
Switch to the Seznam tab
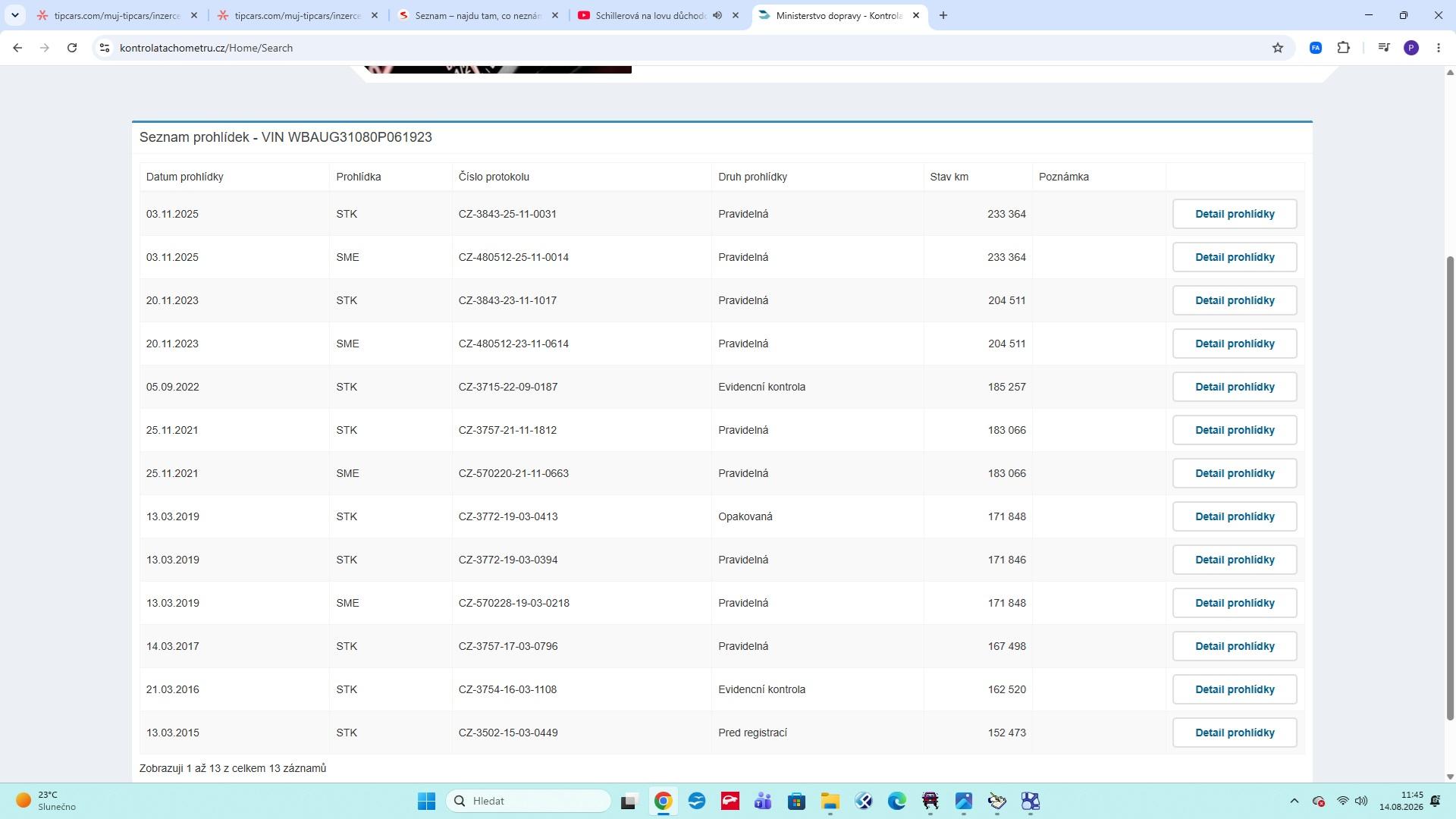[477, 15]
